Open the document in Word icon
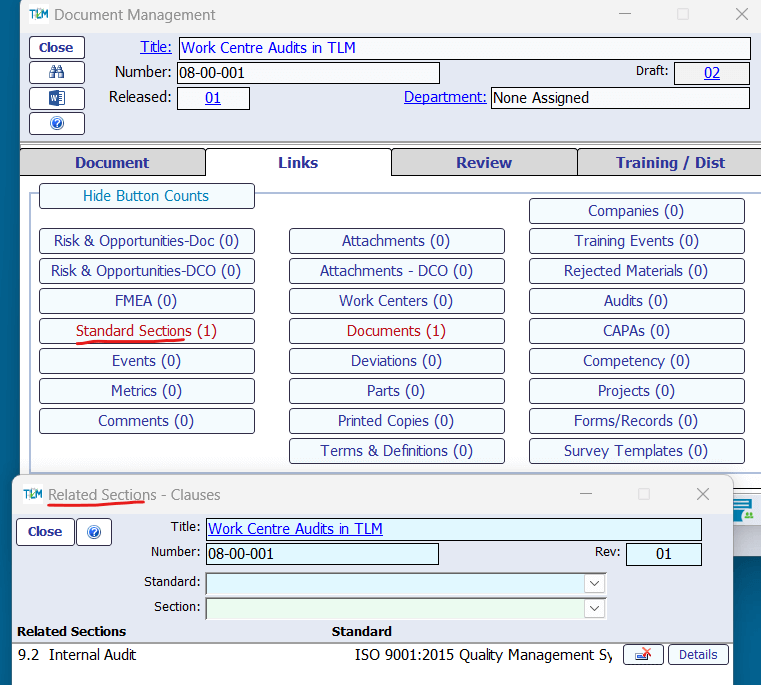 pyautogui.click(x=56, y=98)
